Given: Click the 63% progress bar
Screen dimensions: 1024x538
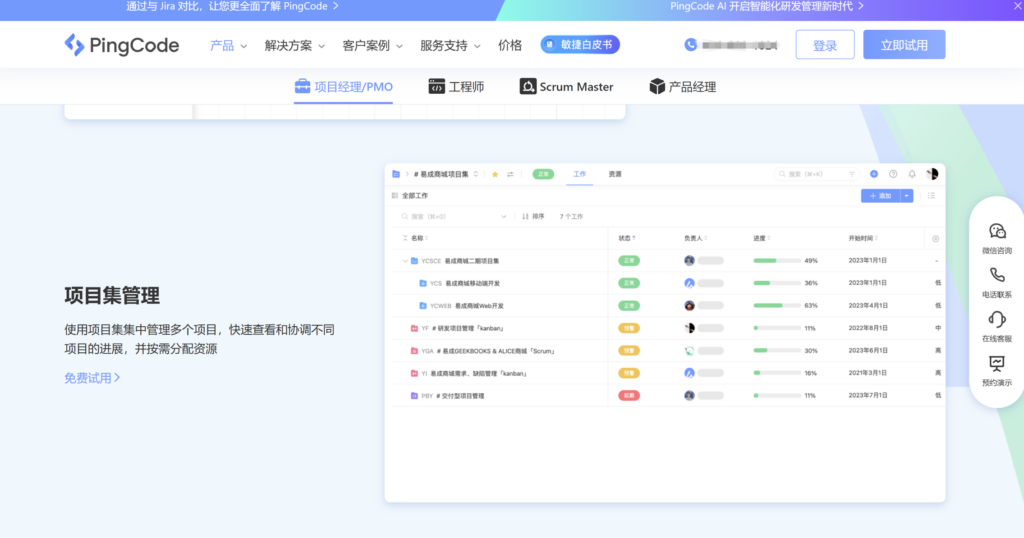Looking at the screenshot, I should pos(776,306).
